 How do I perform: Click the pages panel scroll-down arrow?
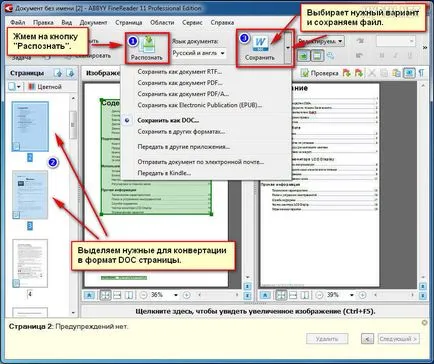pyautogui.click(x=73, y=313)
